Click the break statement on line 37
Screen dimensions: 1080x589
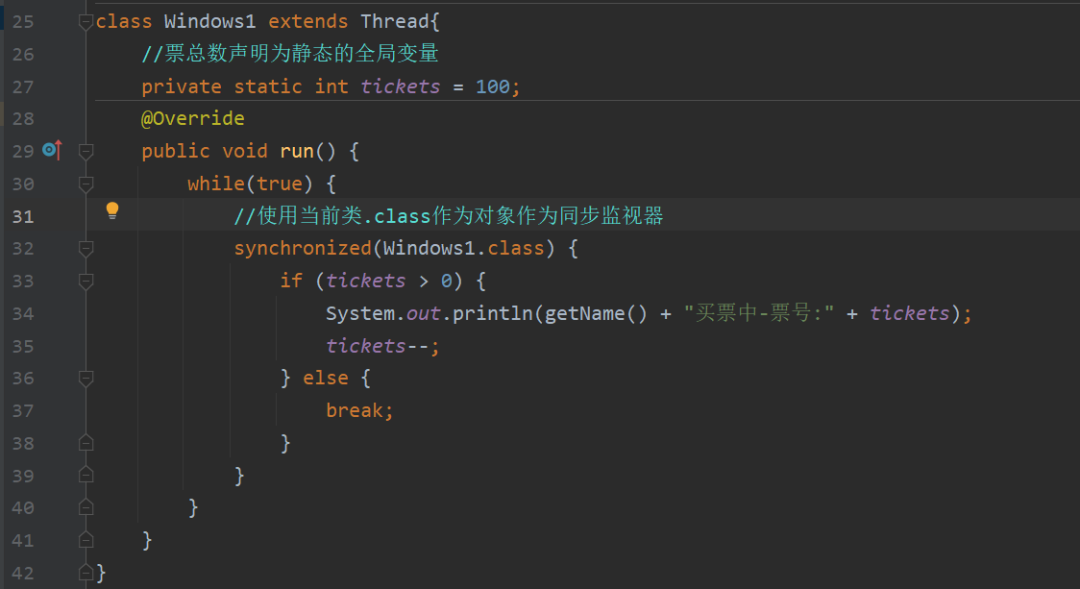point(360,411)
